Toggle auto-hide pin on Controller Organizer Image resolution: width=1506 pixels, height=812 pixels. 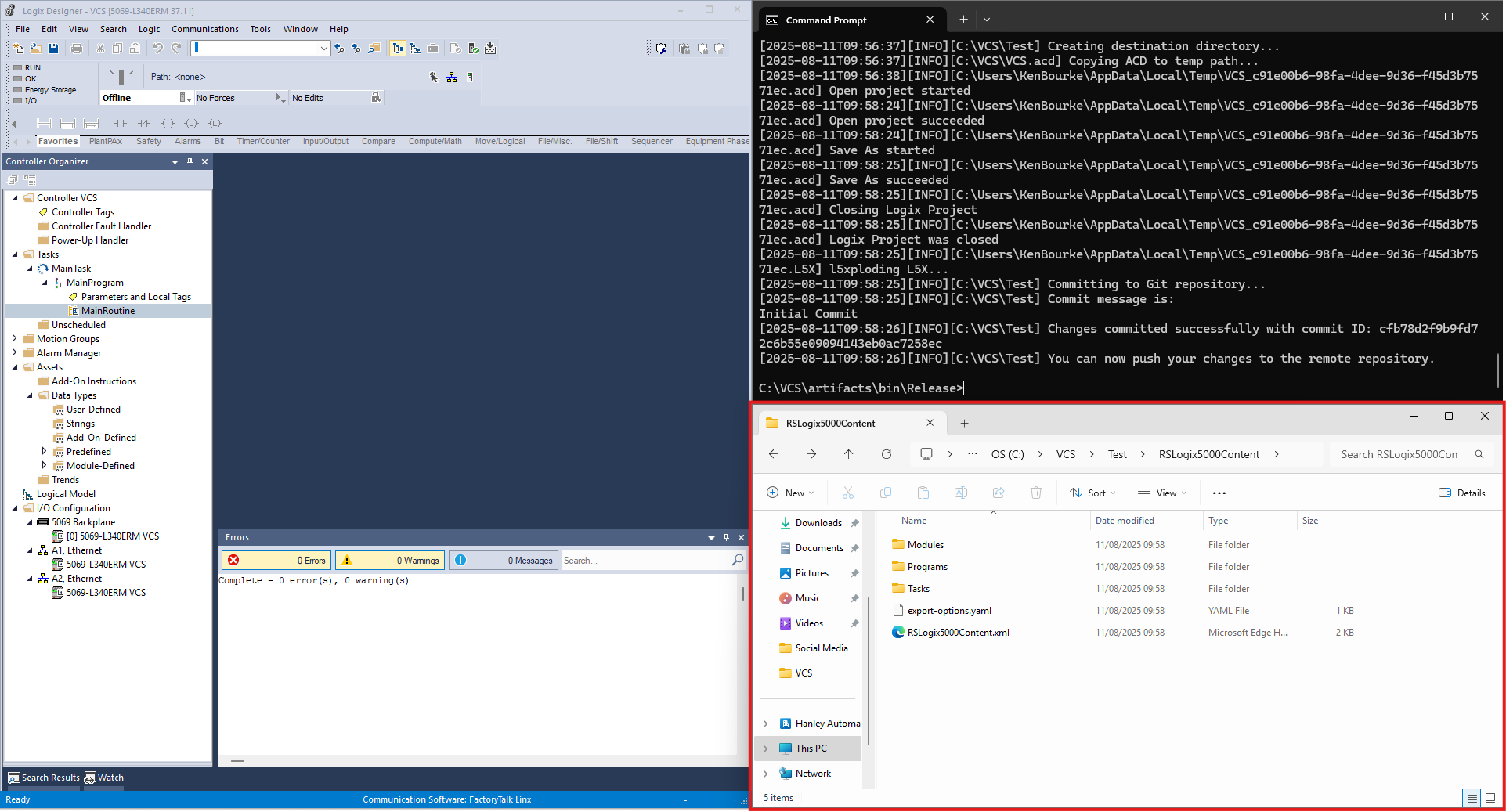click(x=190, y=161)
